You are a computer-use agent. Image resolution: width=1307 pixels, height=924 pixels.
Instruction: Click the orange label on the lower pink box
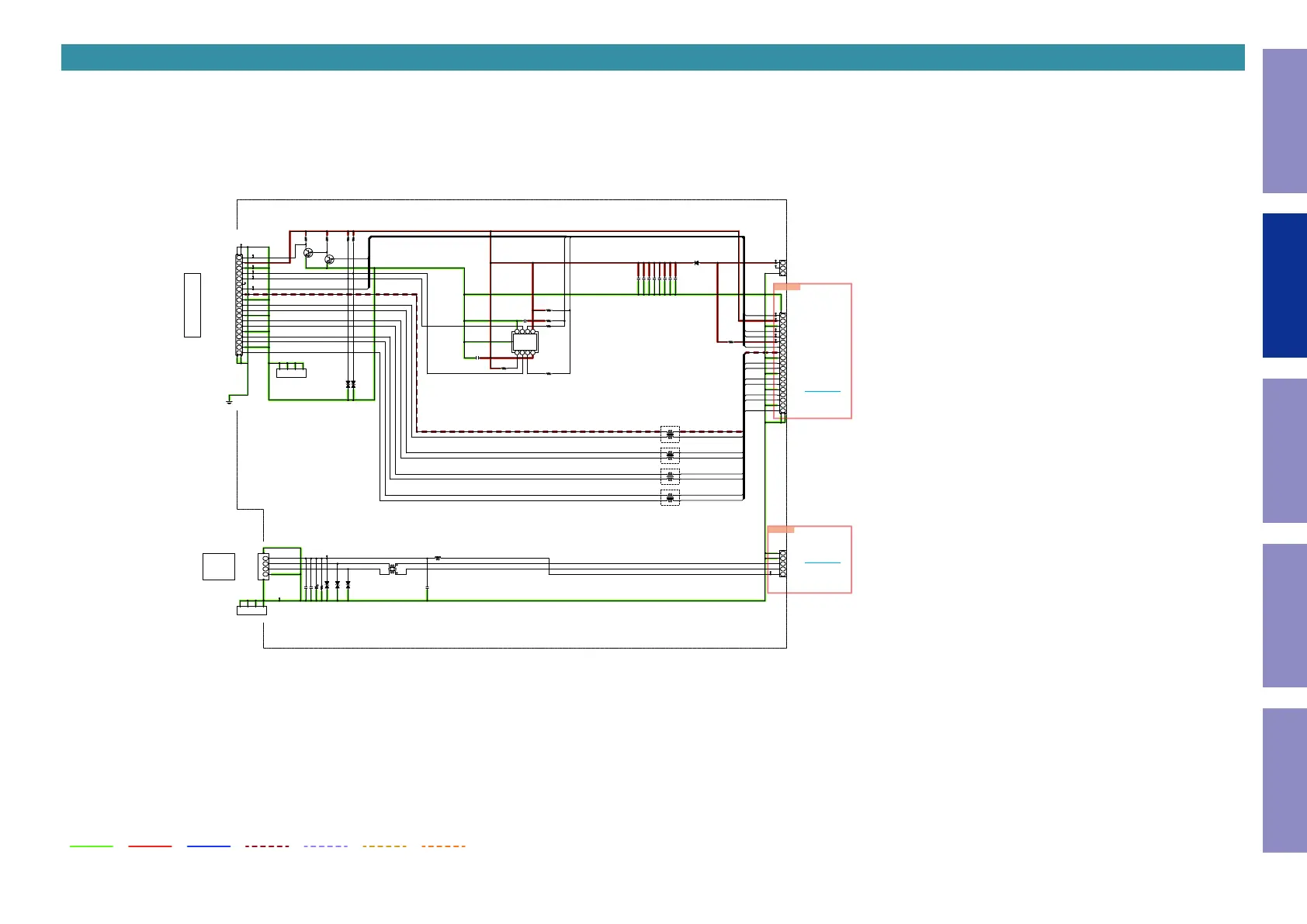pos(781,529)
